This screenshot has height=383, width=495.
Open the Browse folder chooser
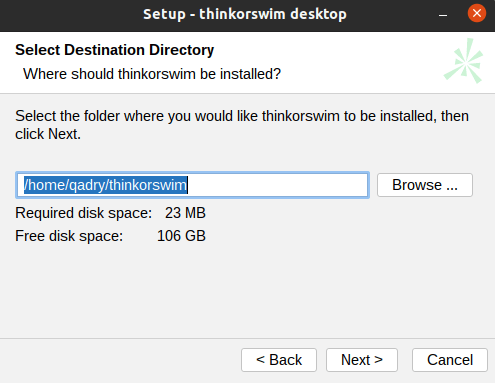pos(425,185)
